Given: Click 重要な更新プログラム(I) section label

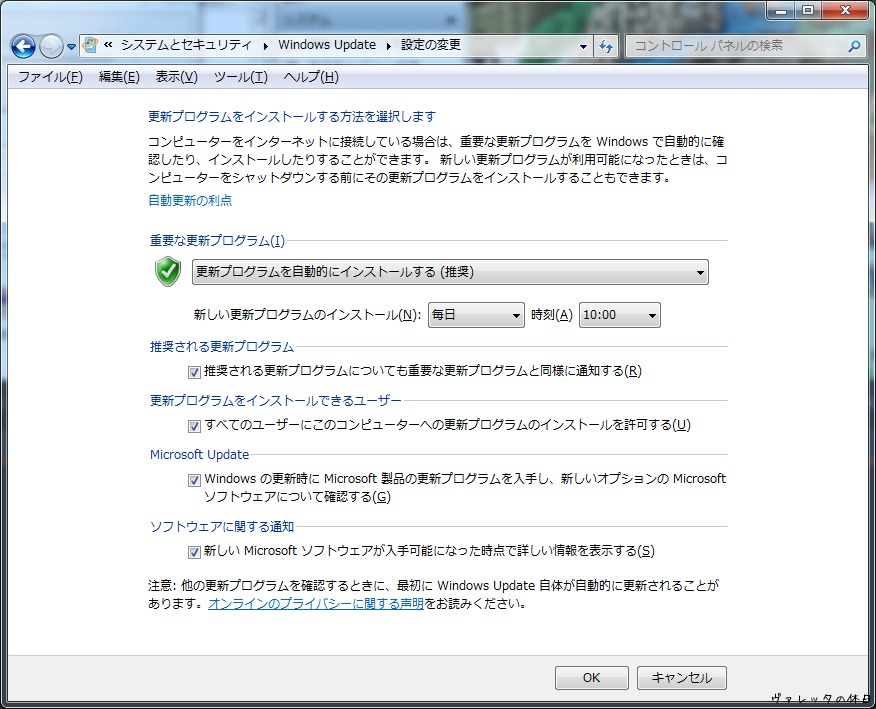Looking at the screenshot, I should tap(217, 241).
